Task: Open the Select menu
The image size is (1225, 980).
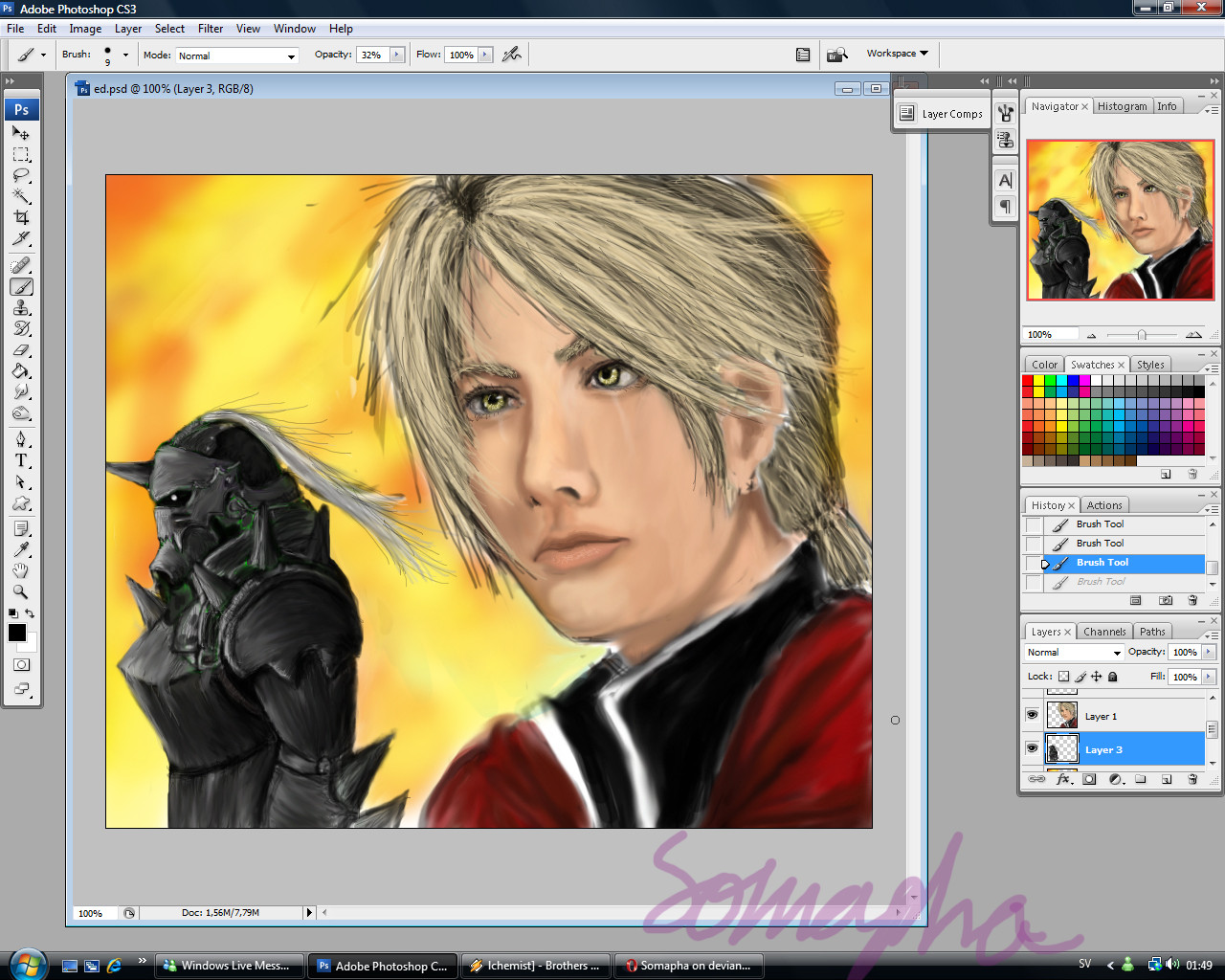Action: (x=169, y=29)
